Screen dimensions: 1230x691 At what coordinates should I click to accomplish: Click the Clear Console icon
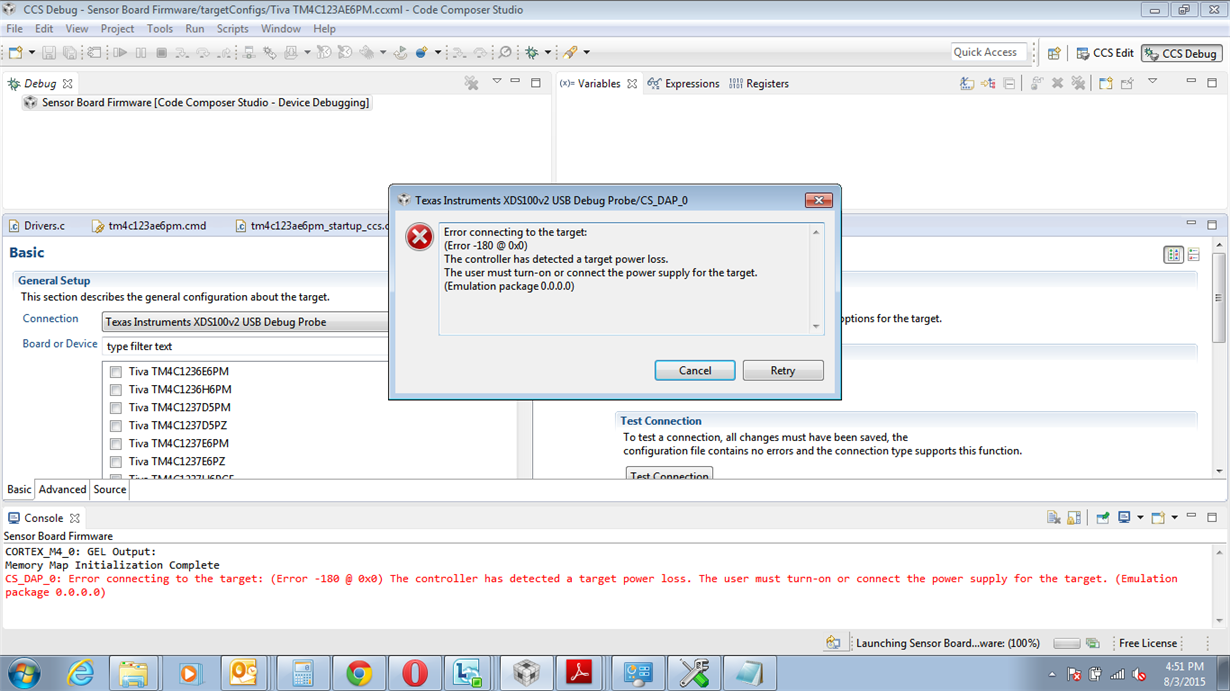pyautogui.click(x=1053, y=518)
